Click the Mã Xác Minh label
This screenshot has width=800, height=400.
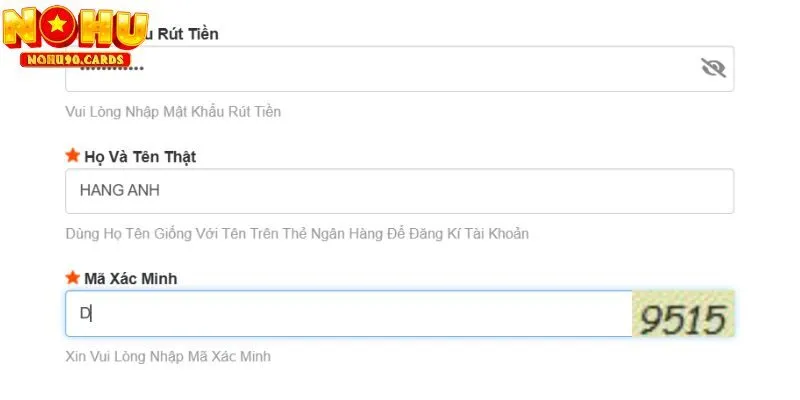(131, 278)
